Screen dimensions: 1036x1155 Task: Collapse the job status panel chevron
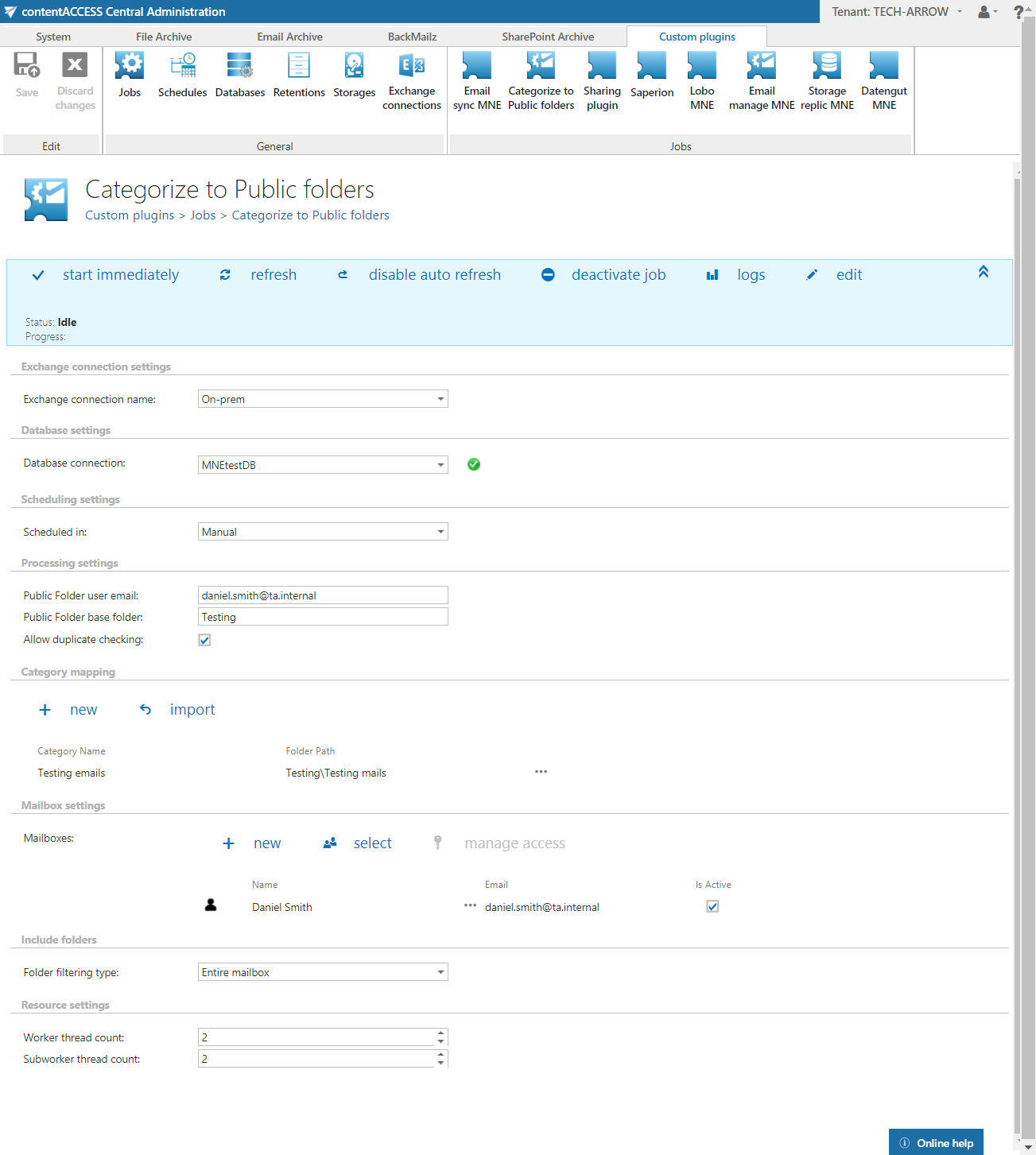tap(984, 272)
